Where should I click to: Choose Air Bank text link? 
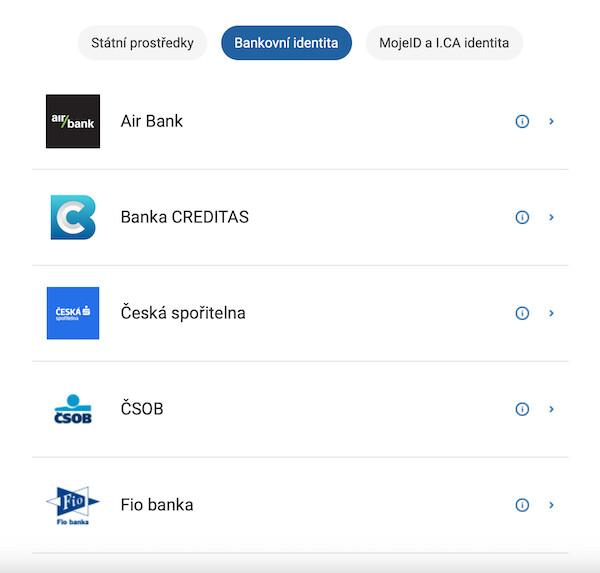152,121
